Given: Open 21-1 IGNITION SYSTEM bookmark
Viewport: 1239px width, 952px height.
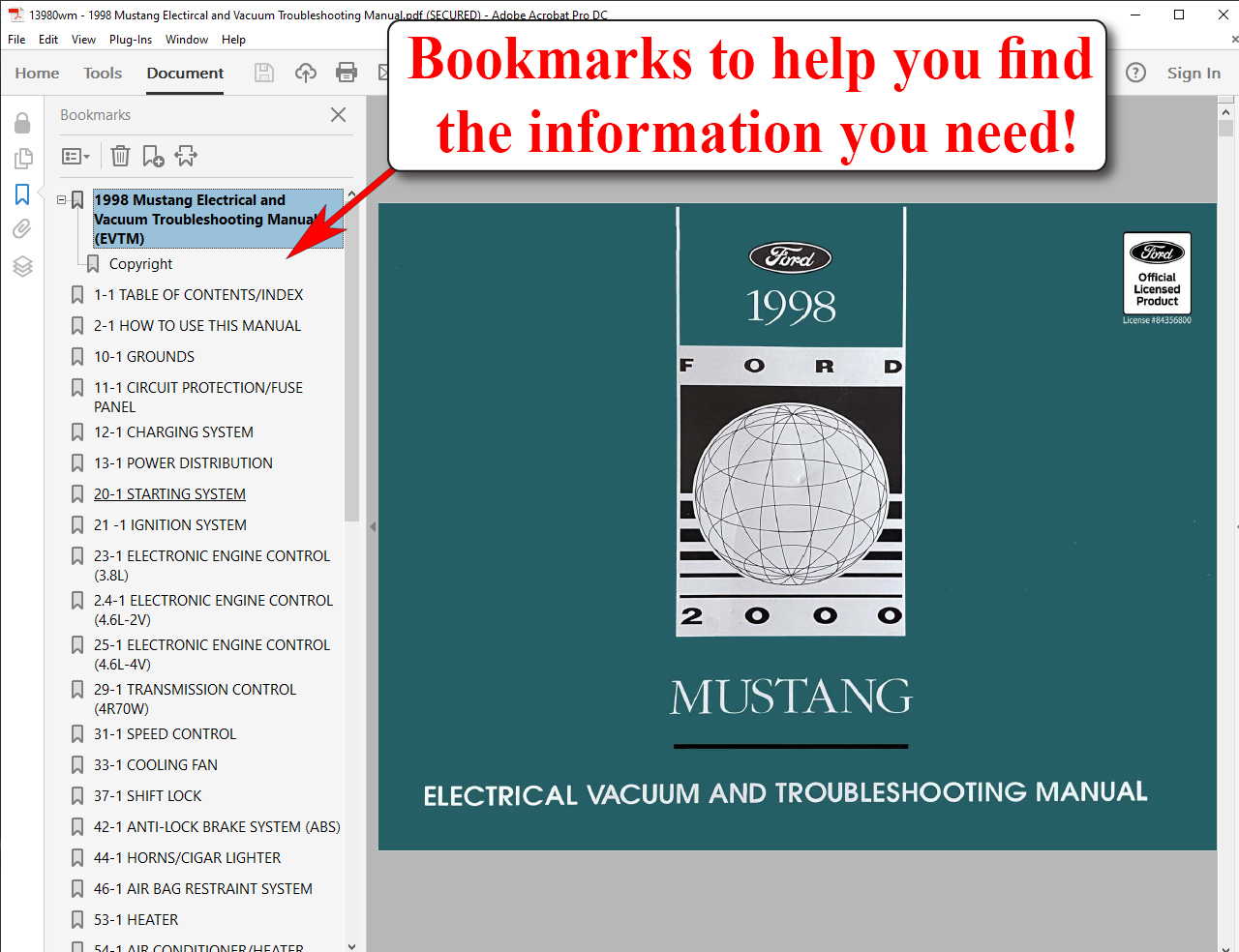Looking at the screenshot, I should point(170,525).
